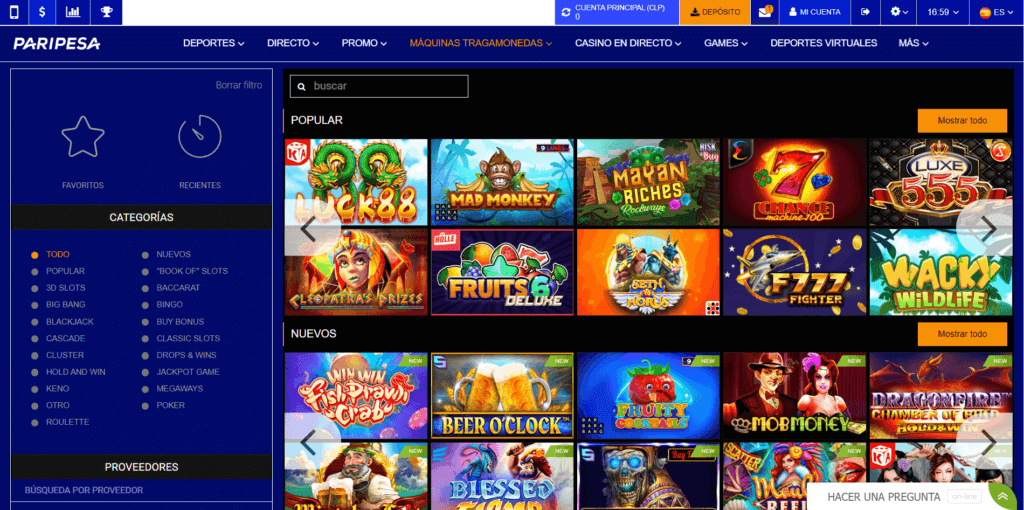Click the DEPÓSITO button
The image size is (1024, 510).
[715, 12]
